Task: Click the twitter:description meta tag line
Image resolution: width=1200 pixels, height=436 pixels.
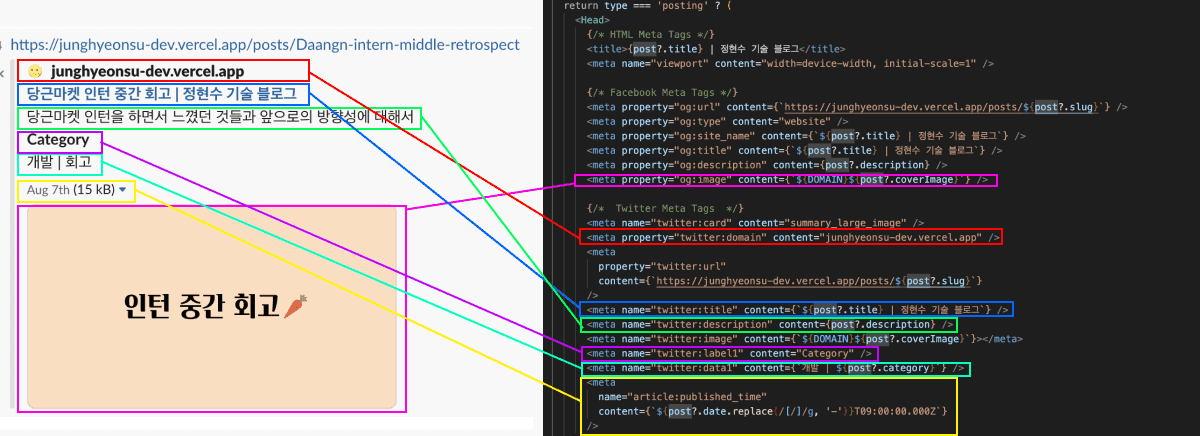Action: 768,324
